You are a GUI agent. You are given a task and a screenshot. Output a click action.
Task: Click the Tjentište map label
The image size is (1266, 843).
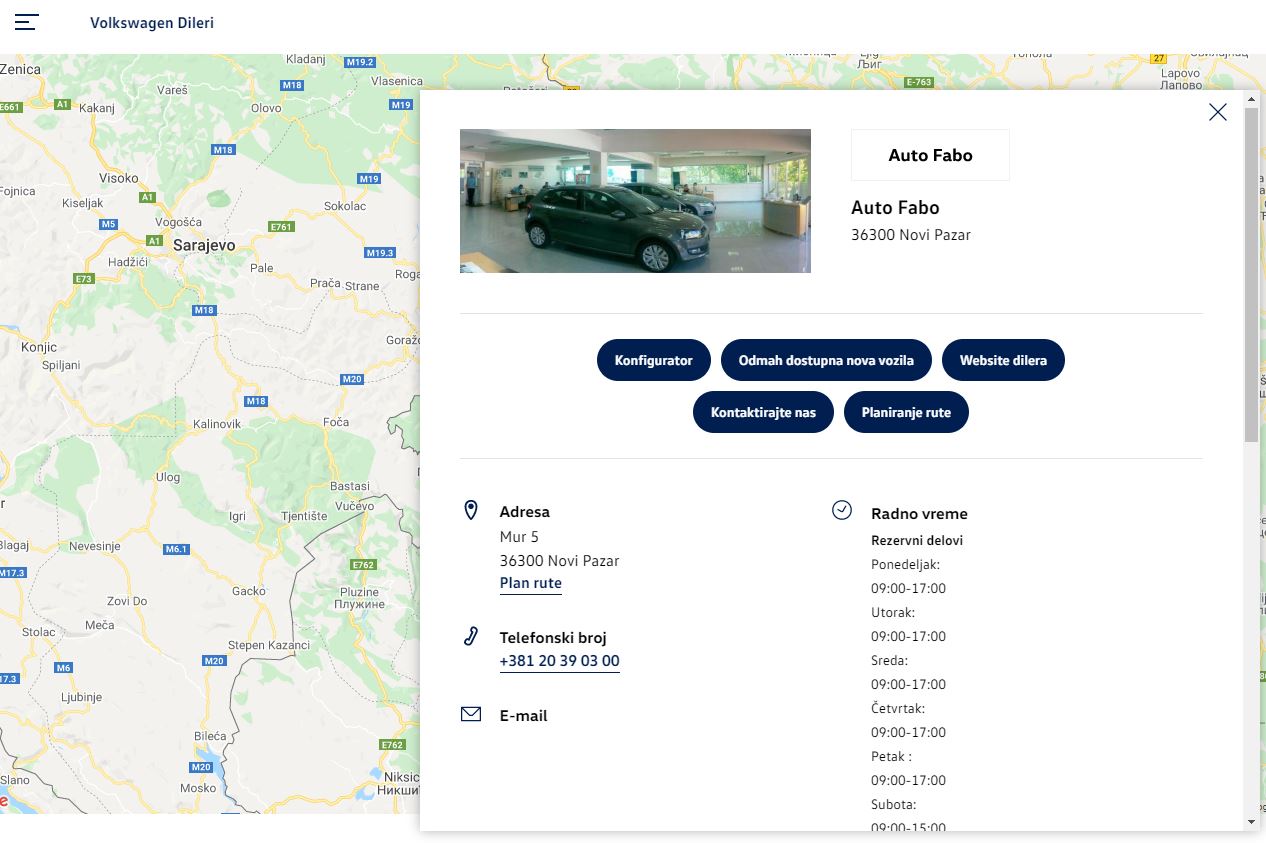(304, 516)
